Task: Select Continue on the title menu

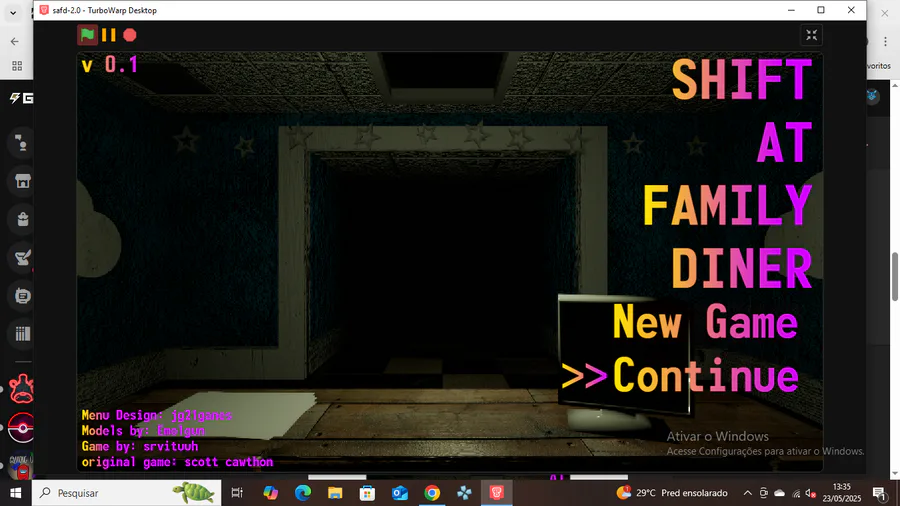Action: [x=705, y=375]
